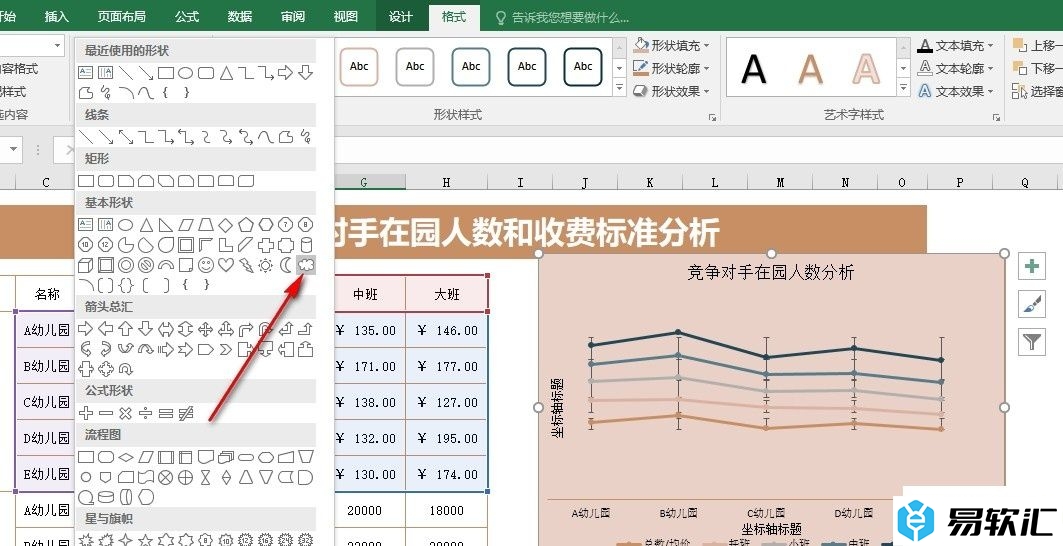This screenshot has width=1063, height=546.
Task: Choose the cylinder Can shape in Basic Shapes
Action: click(306, 244)
